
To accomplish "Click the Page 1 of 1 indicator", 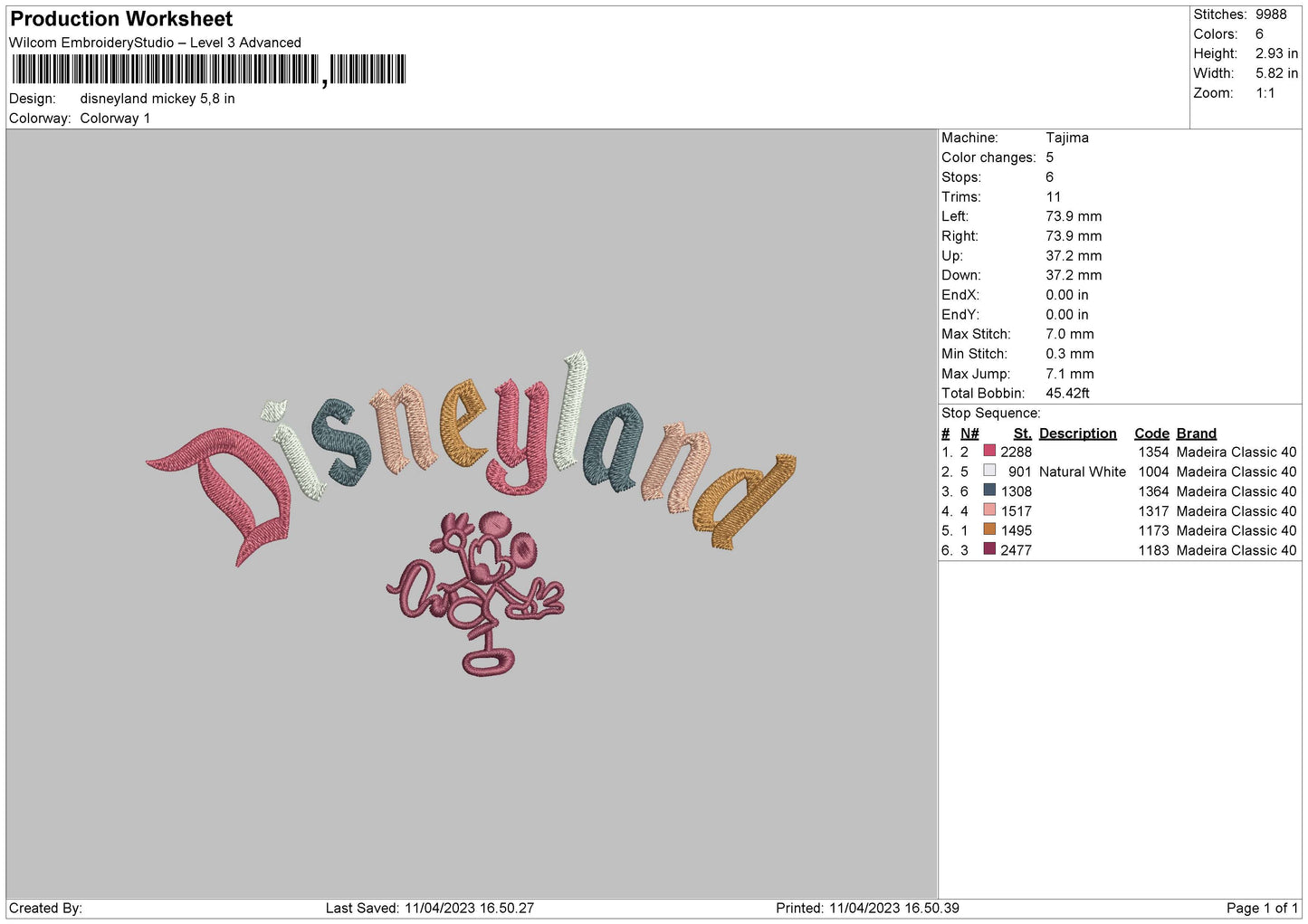I will tap(1262, 908).
